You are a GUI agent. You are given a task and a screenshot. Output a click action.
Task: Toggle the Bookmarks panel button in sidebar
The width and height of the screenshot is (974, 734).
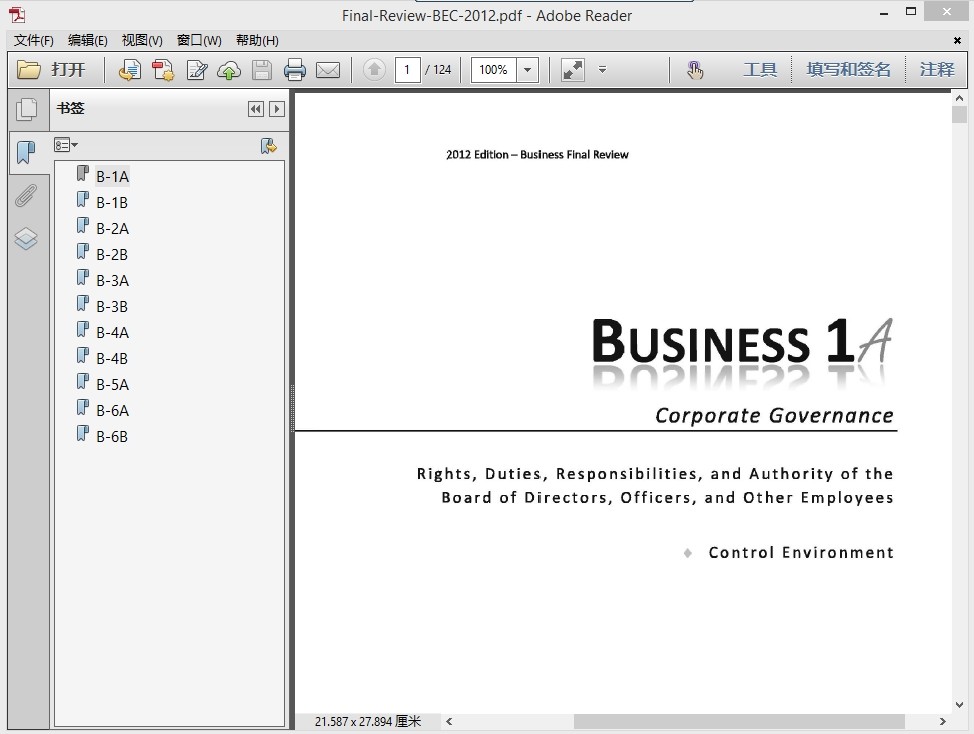[26, 153]
